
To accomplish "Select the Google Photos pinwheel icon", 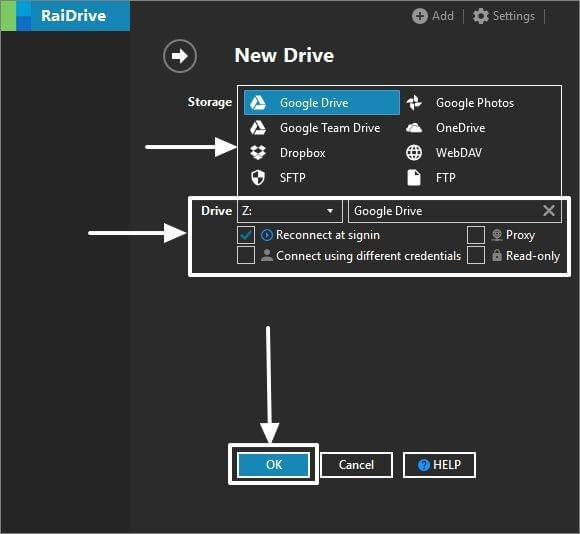I will point(414,103).
